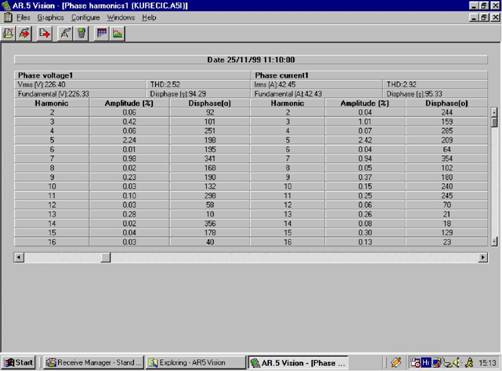Image resolution: width=502 pixels, height=371 pixels.
Task: Click the telescope icon in the toolbar
Action: (x=65, y=33)
